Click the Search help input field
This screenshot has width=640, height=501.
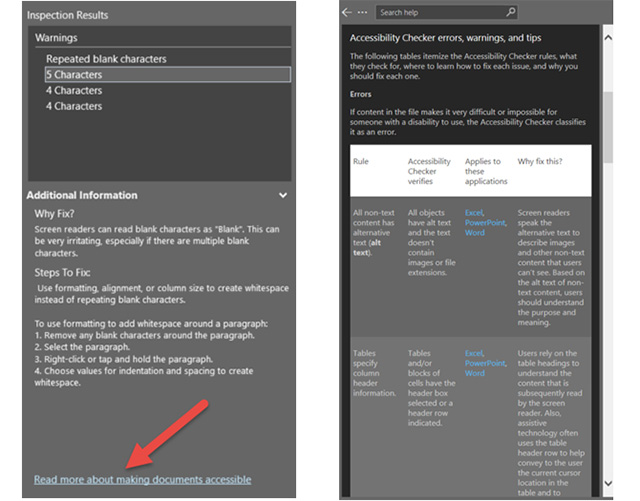pyautogui.click(x=440, y=13)
